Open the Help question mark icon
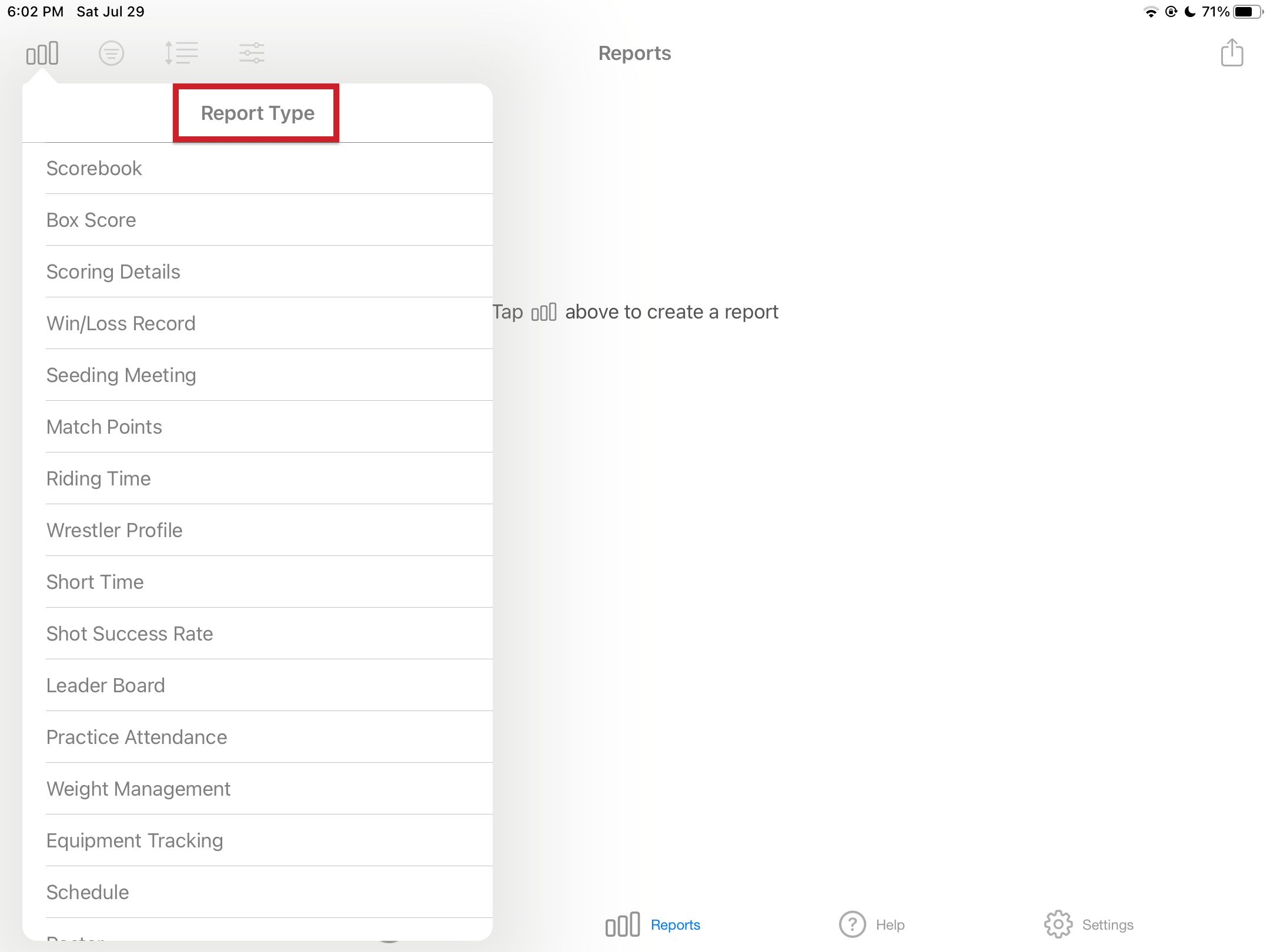The image size is (1270, 952). point(852,924)
